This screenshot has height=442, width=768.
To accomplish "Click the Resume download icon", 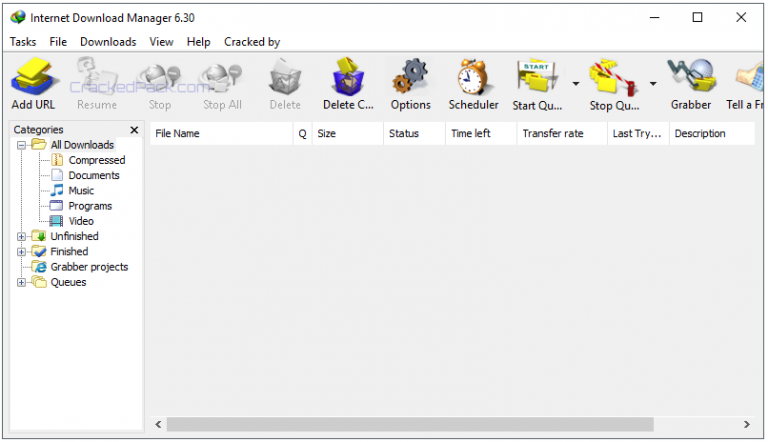I will click(96, 76).
